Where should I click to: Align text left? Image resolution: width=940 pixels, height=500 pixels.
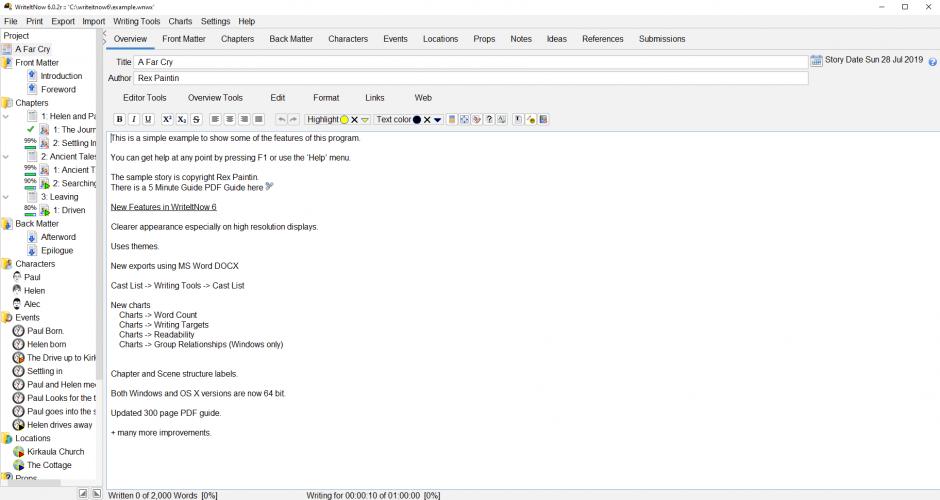[x=215, y=119]
